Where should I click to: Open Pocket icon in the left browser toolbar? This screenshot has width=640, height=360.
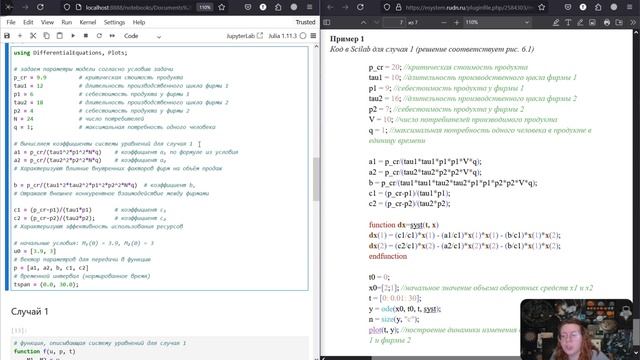point(248,7)
